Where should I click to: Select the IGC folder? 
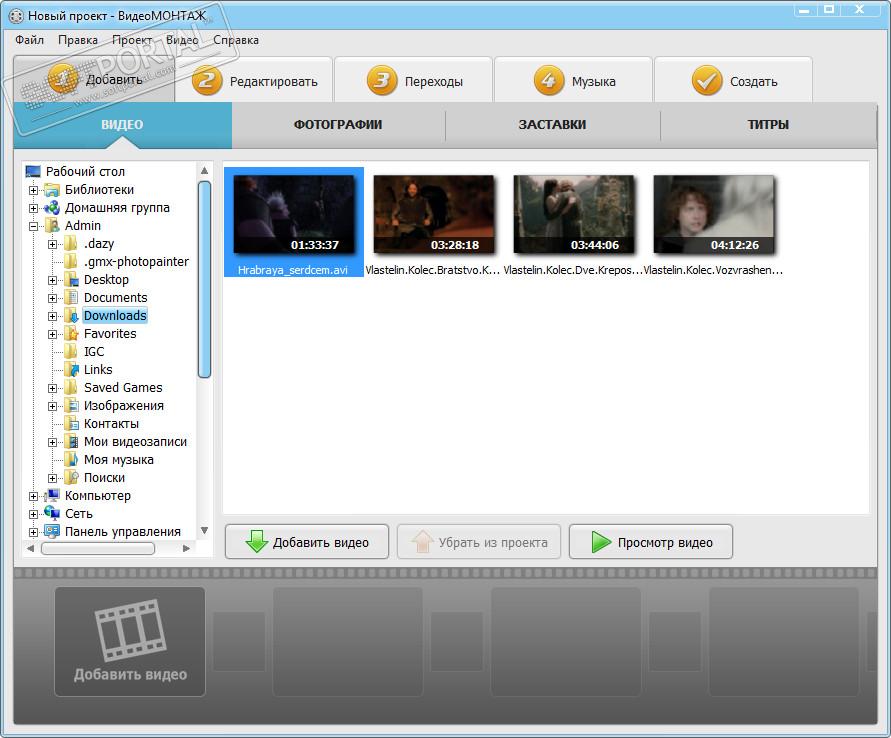point(94,352)
